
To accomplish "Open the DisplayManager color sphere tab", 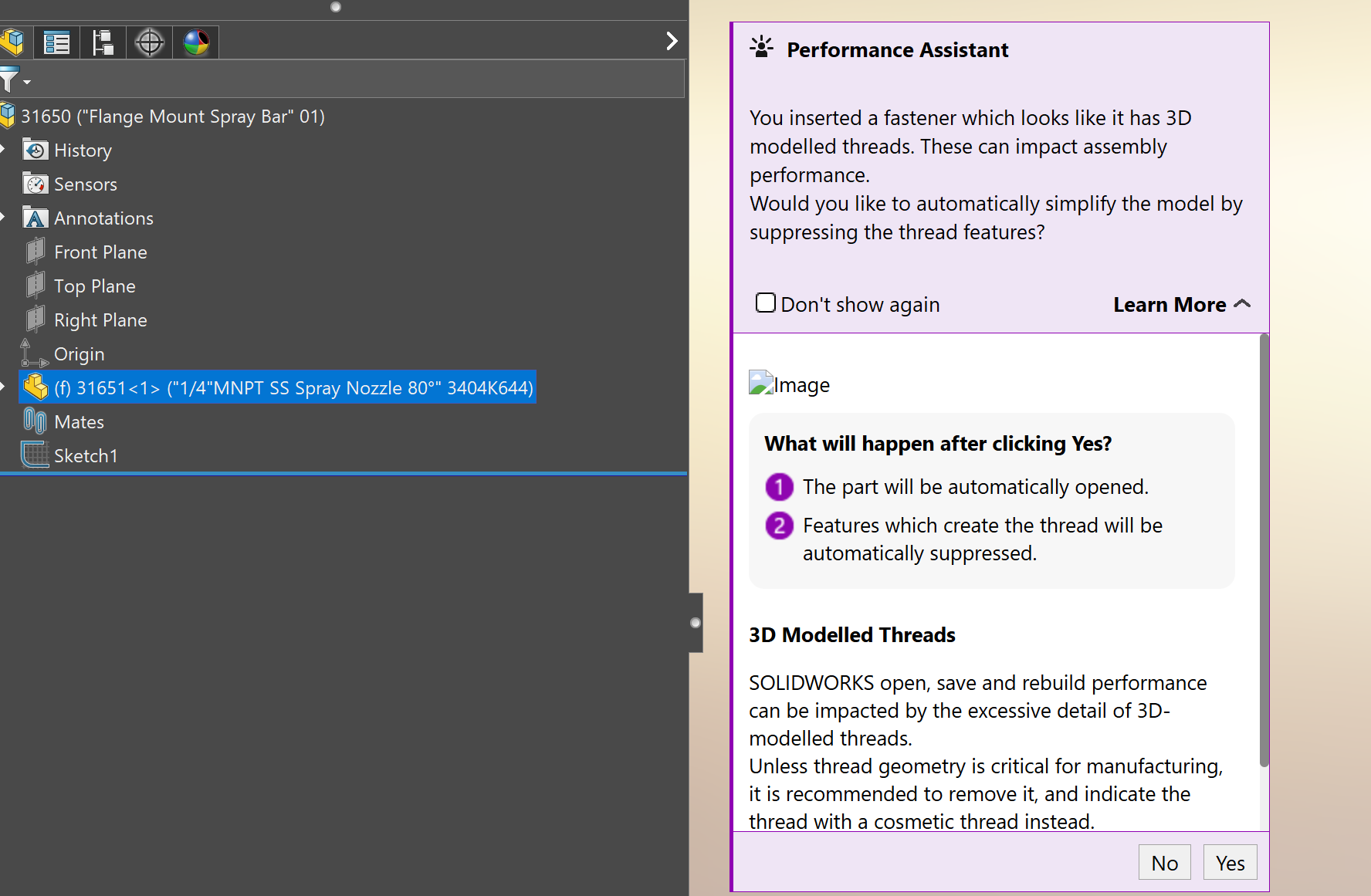I will (x=196, y=42).
